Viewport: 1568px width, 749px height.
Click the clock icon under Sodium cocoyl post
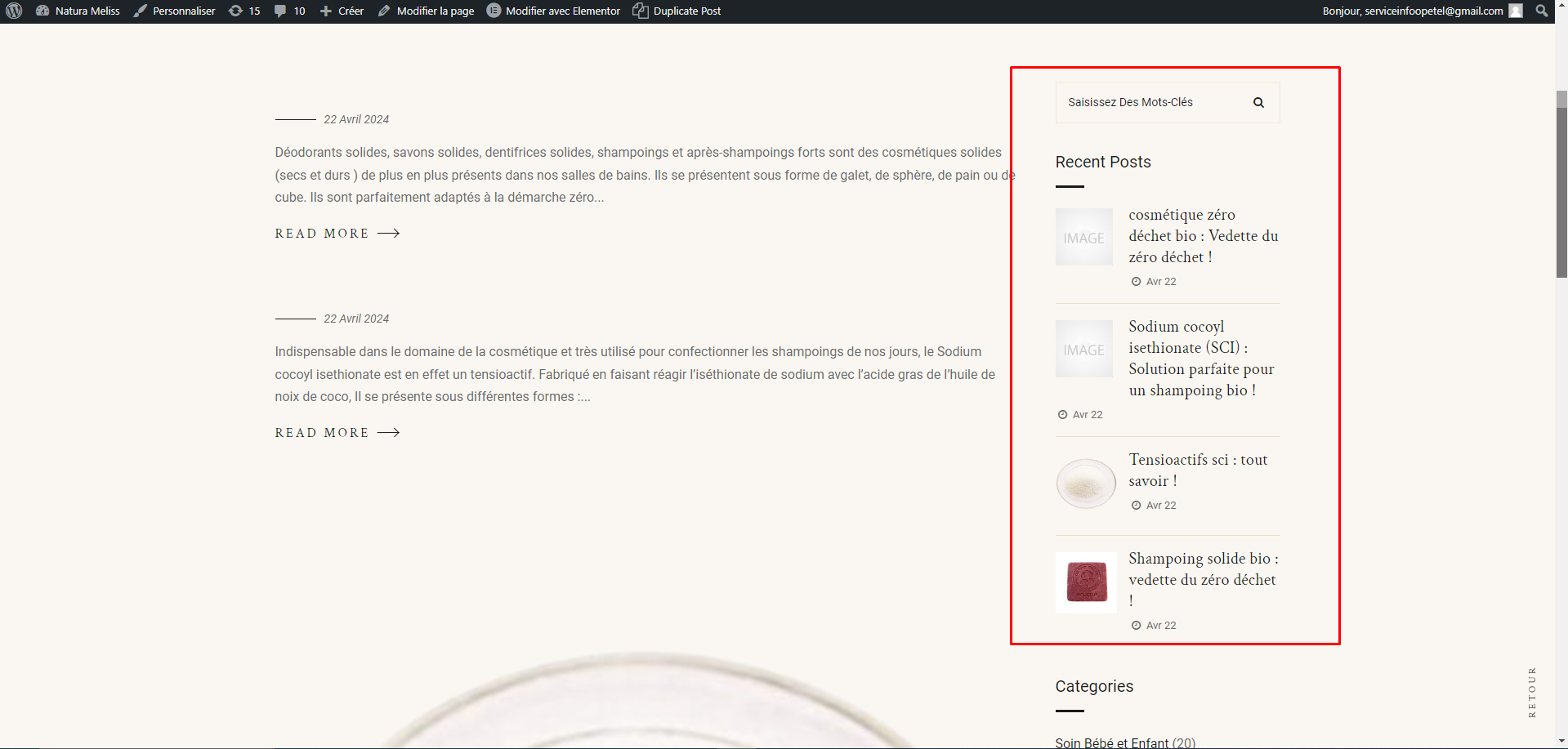tap(1062, 415)
